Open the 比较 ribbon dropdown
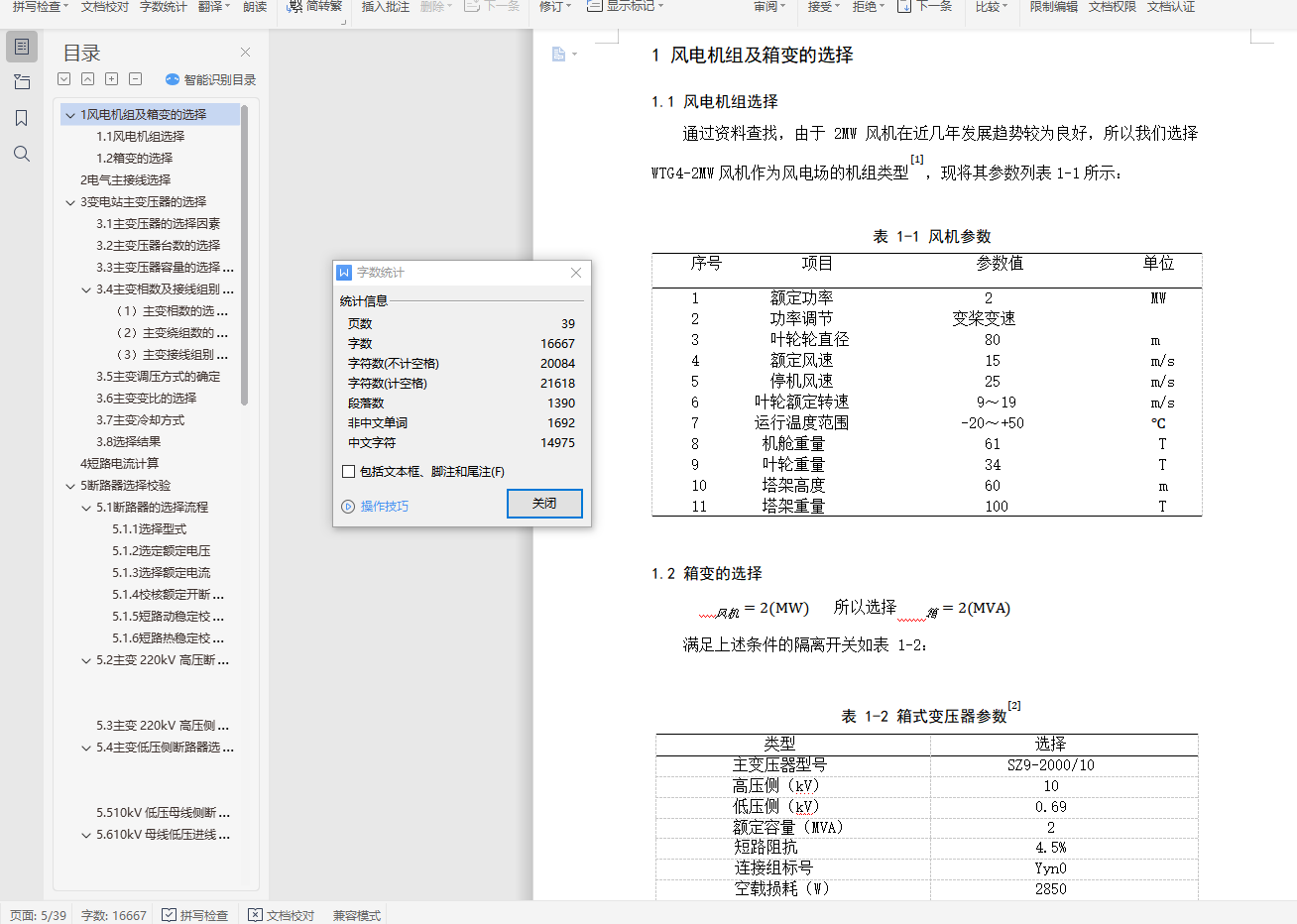1297x924 pixels. [x=992, y=7]
